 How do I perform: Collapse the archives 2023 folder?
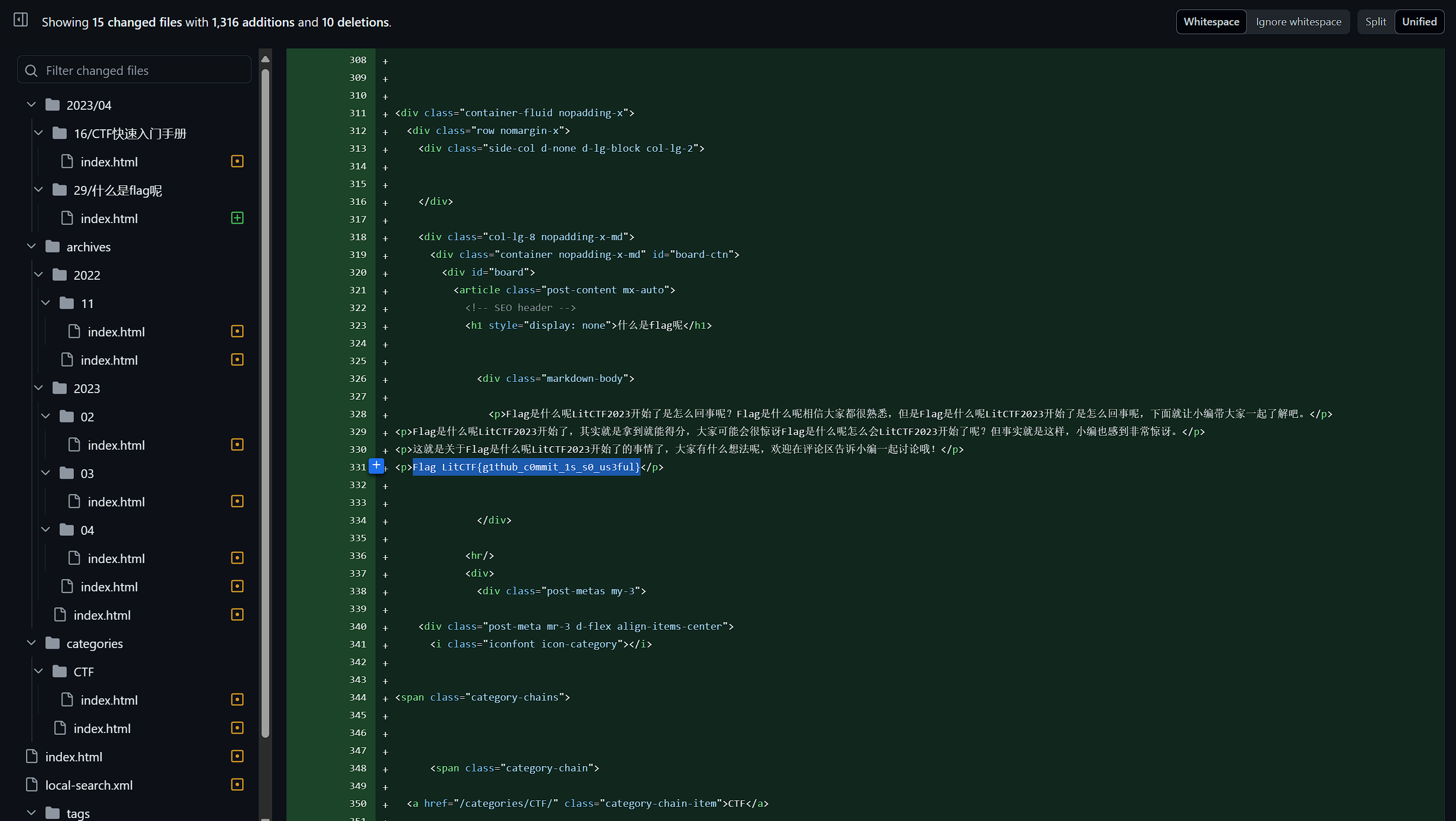pyautogui.click(x=39, y=388)
